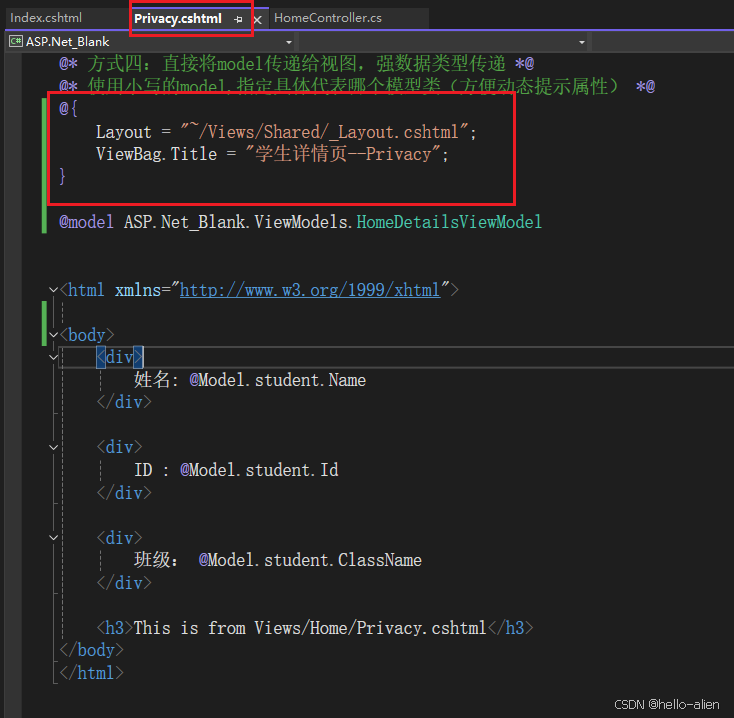Click the h3 text This is from Views/Home/Privacy.cshtml
Viewport: 734px width, 718px height.
(x=310, y=628)
